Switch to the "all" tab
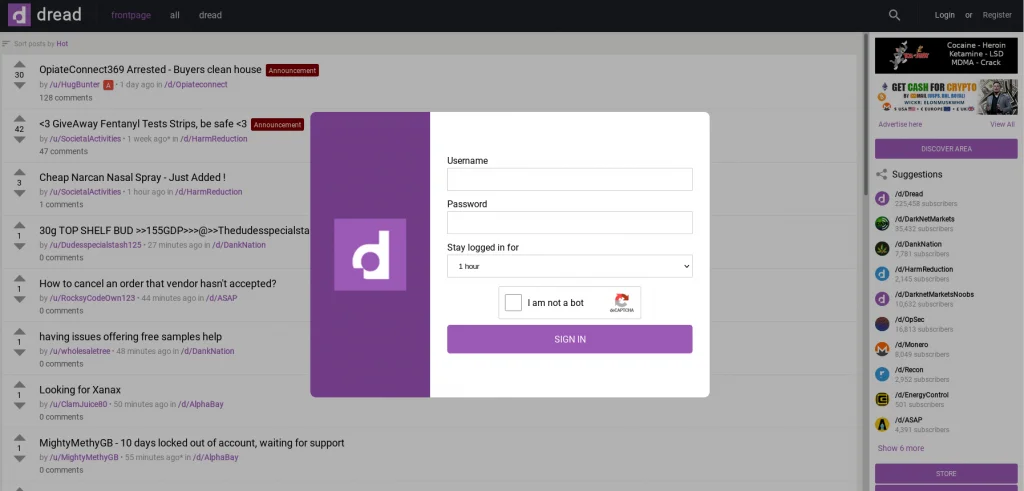 [x=175, y=15]
